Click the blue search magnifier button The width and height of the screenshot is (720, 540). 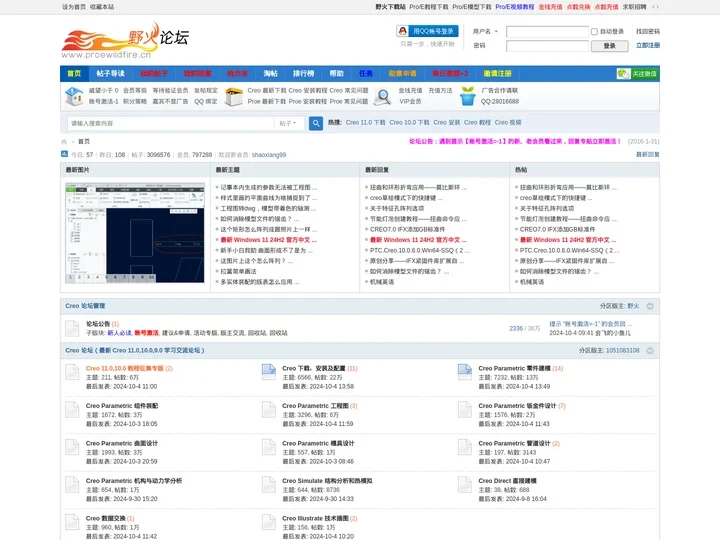tap(315, 123)
